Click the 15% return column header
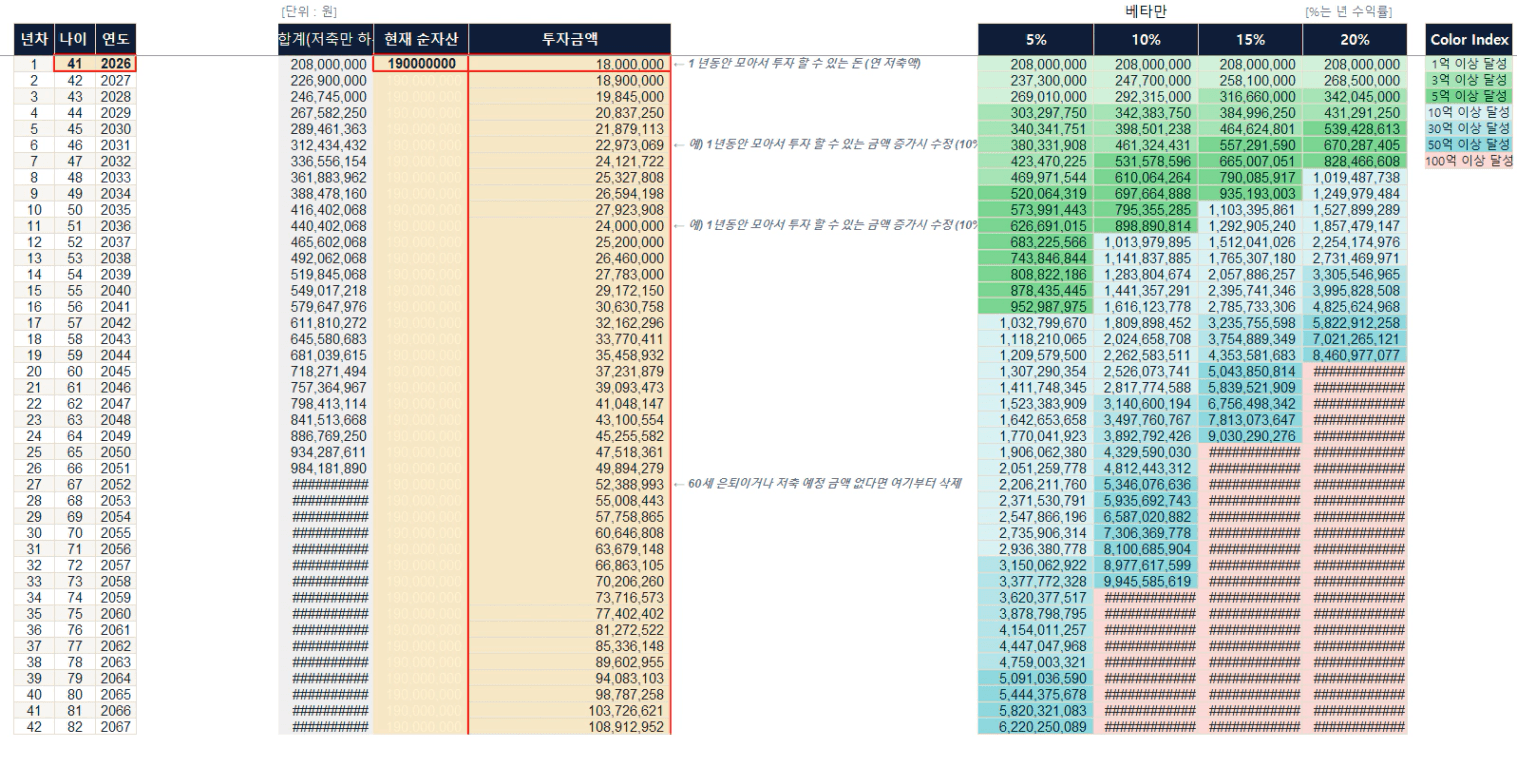Image resolution: width=1517 pixels, height=767 pixels. (1249, 39)
